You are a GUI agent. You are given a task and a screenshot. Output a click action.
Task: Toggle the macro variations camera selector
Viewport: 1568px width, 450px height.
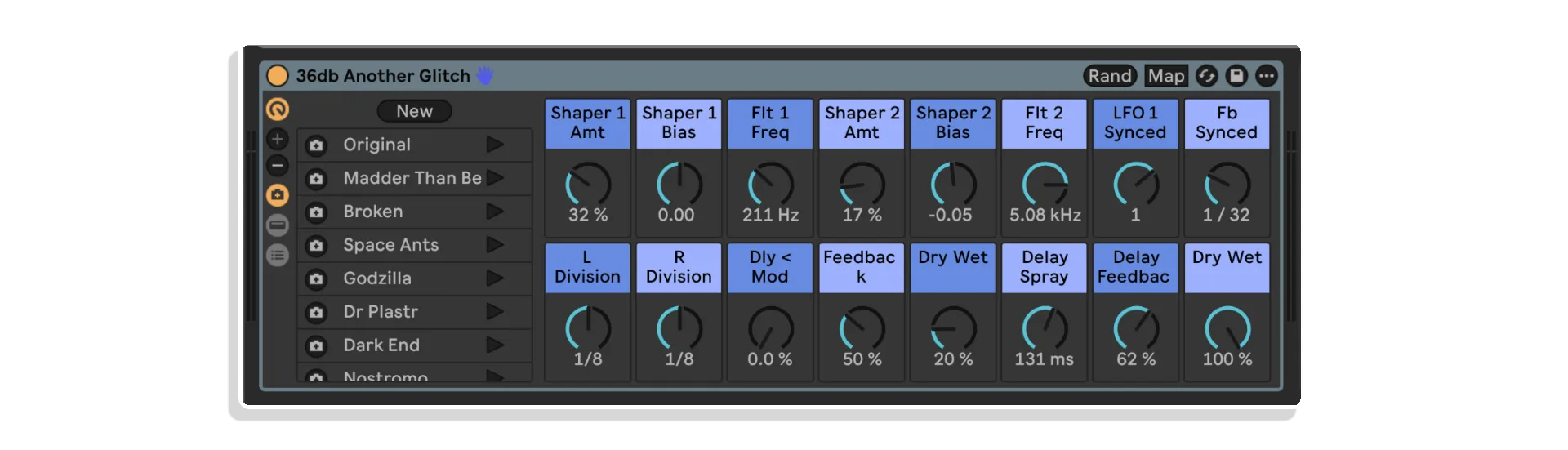pyautogui.click(x=278, y=195)
